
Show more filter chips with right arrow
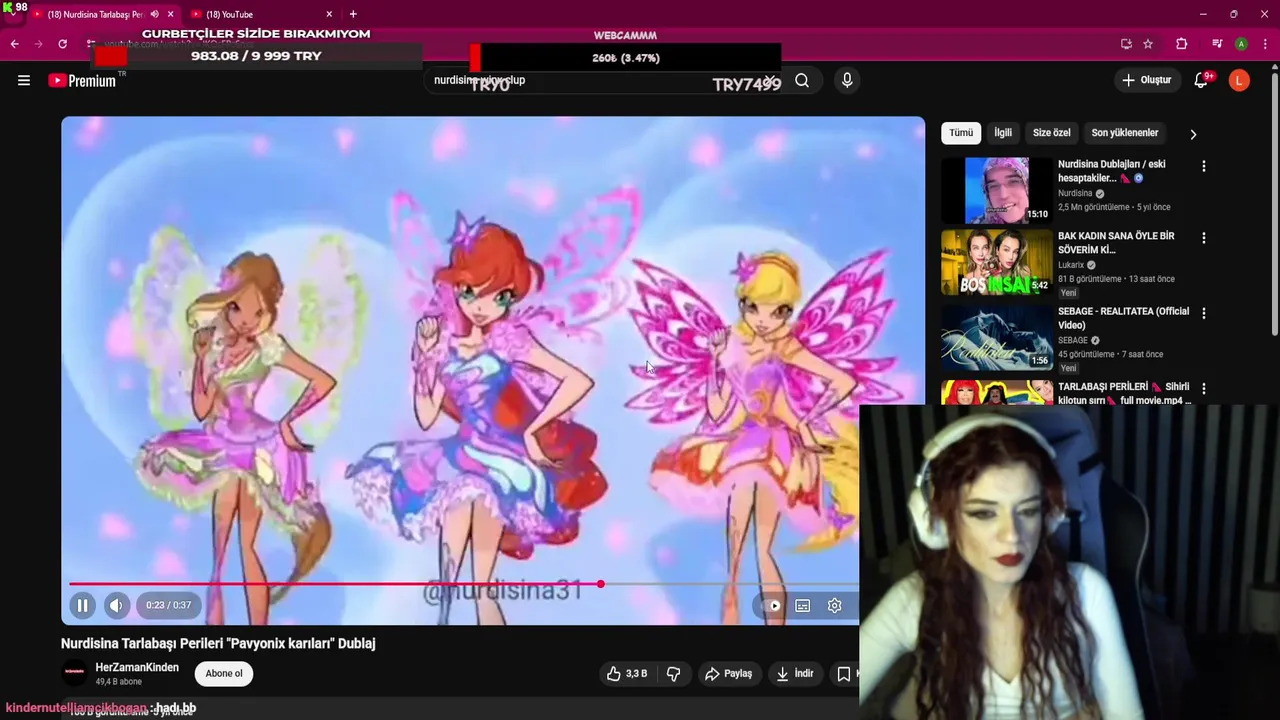pos(1192,134)
